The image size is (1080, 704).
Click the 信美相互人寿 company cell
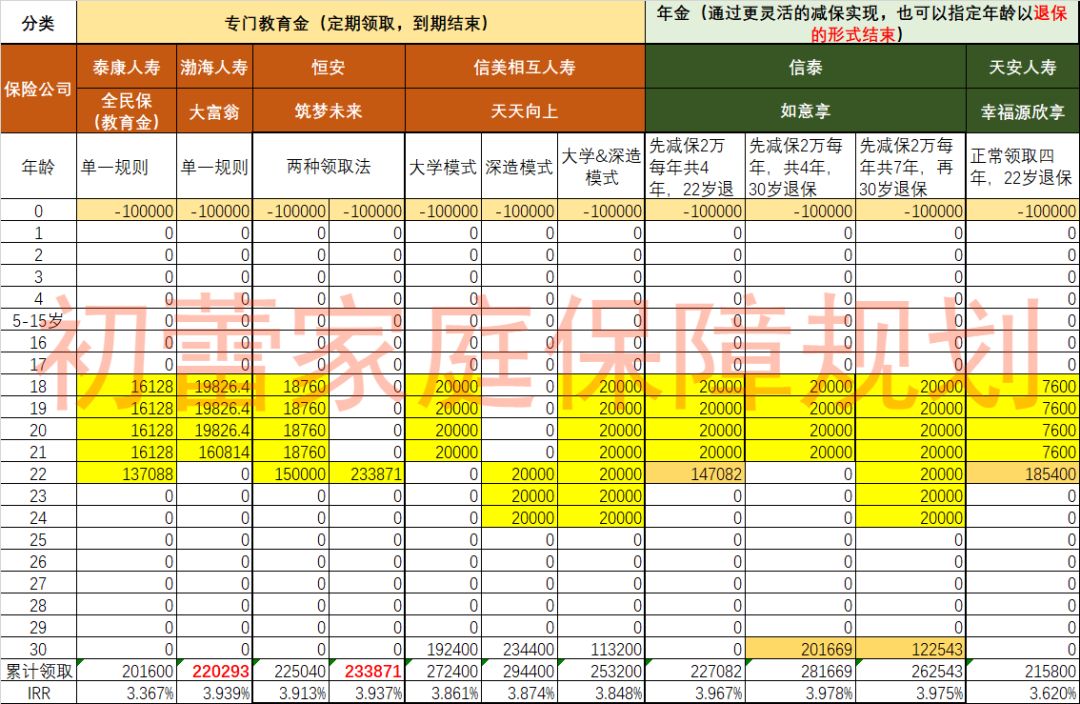coord(525,67)
